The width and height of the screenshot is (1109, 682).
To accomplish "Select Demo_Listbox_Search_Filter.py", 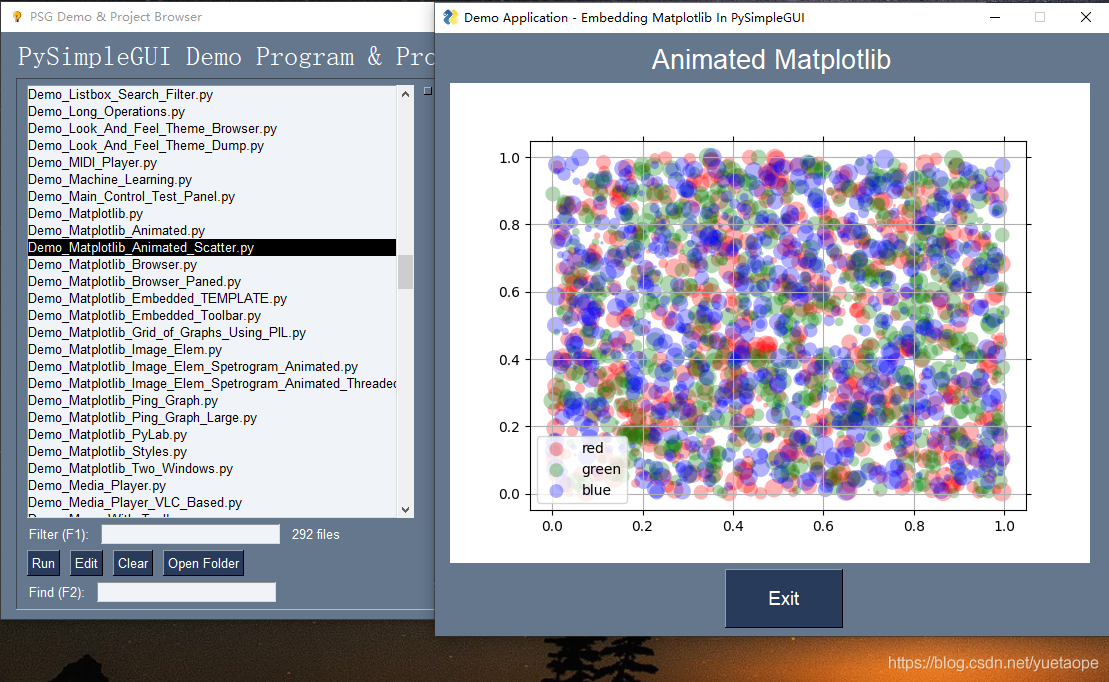I will (x=211, y=94).
